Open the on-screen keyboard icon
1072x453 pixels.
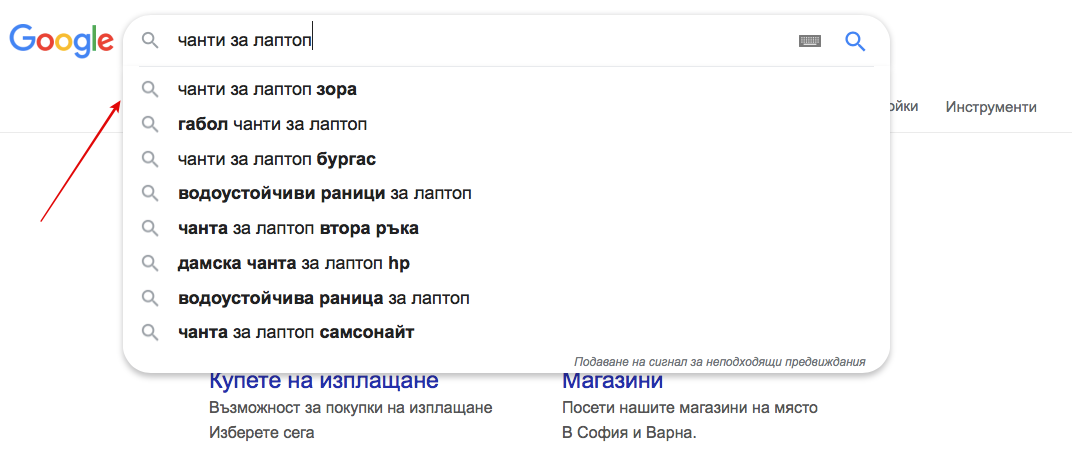809,41
